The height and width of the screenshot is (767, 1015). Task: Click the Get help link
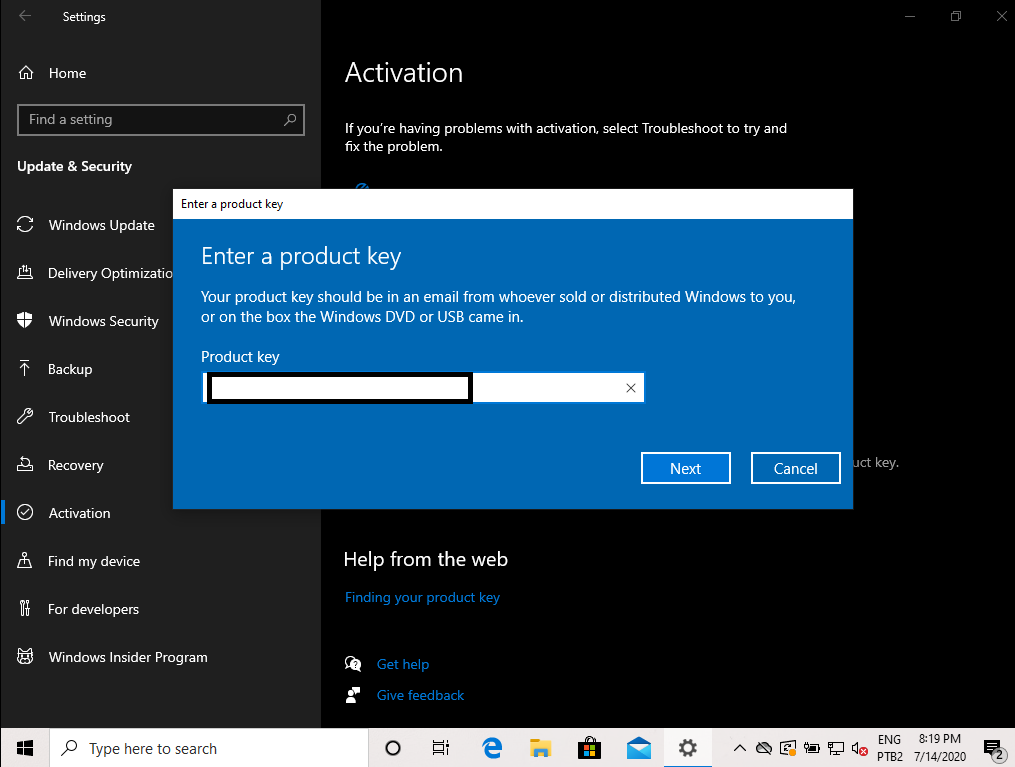coord(403,664)
